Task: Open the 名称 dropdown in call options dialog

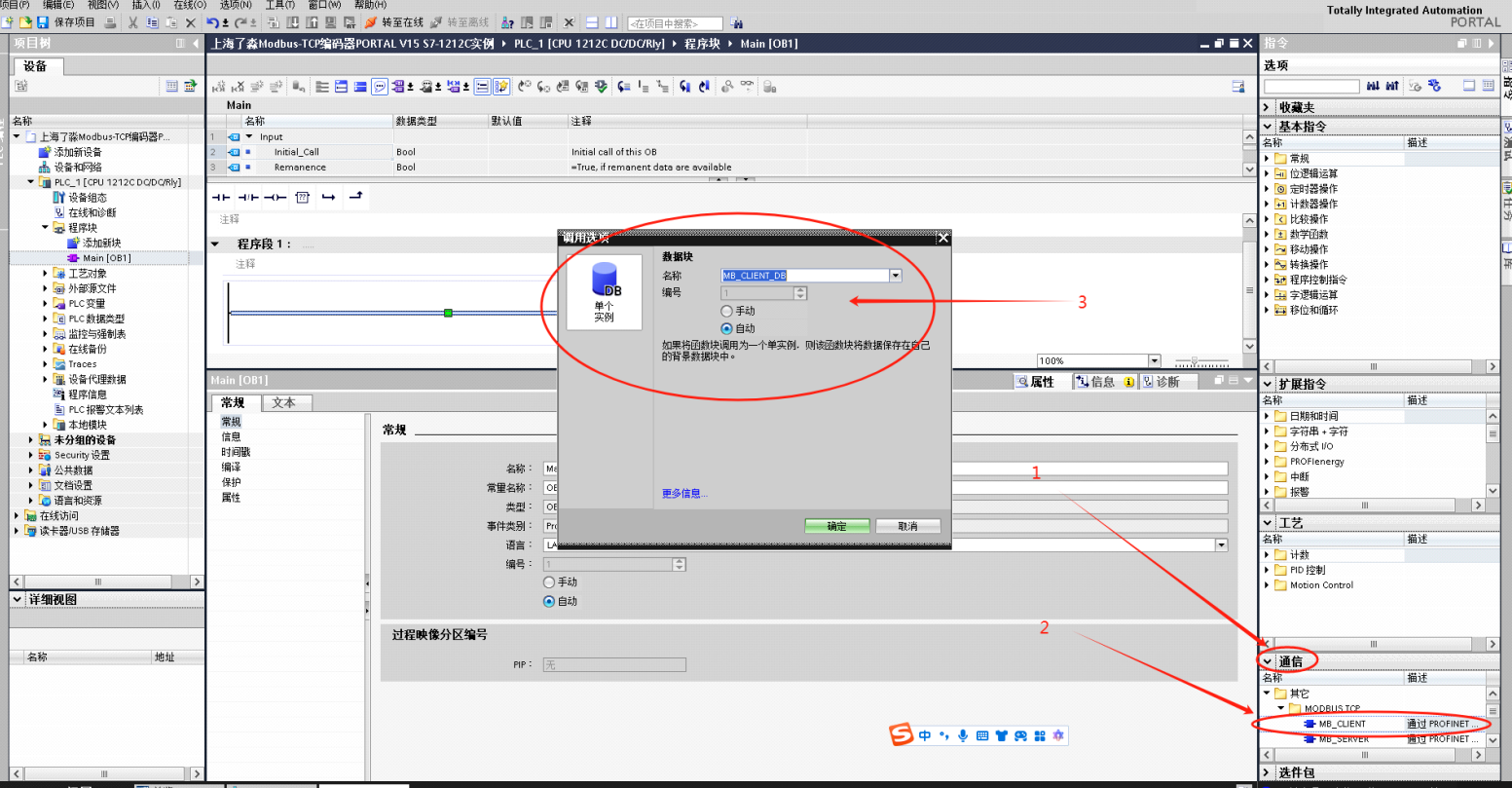Action: 896,276
